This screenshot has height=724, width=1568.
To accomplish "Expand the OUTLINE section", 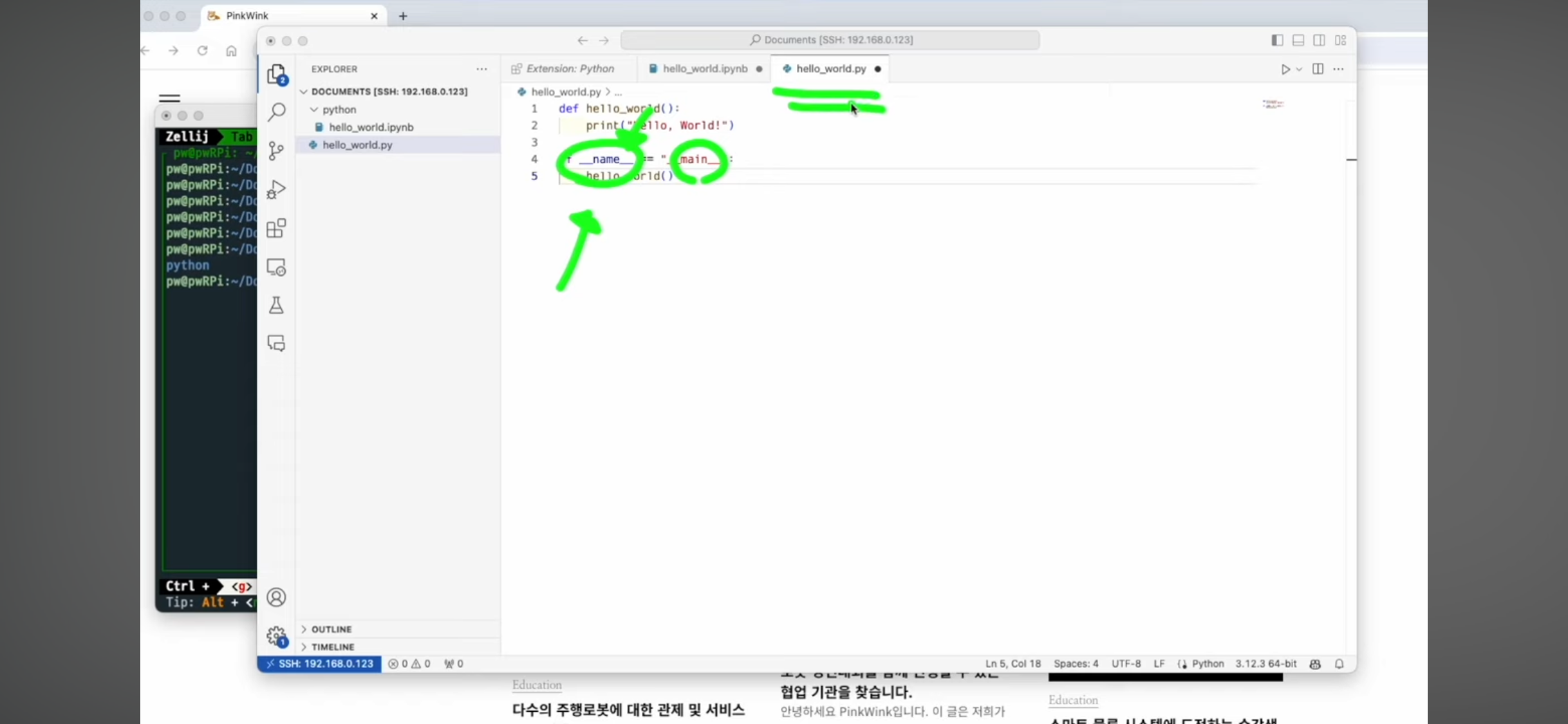I will (x=331, y=629).
